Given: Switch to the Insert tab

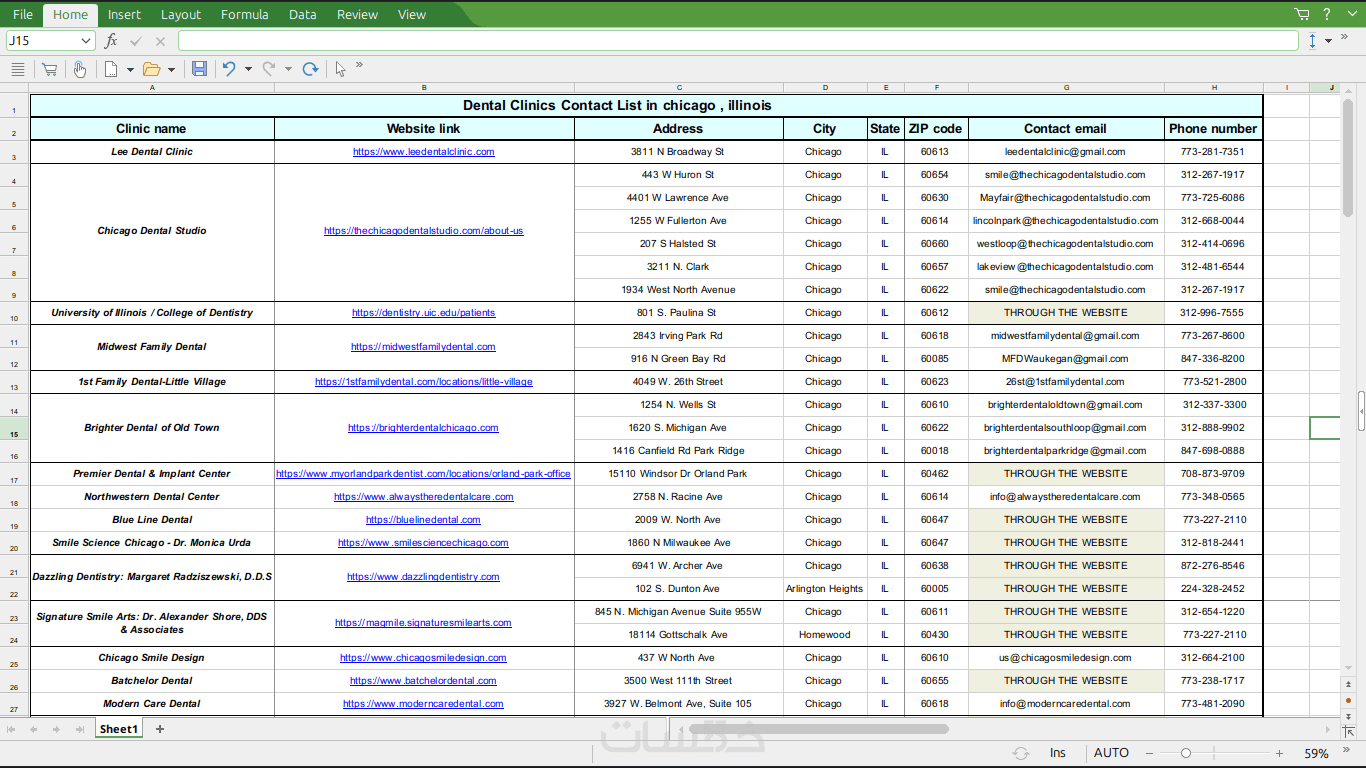Looking at the screenshot, I should click(x=124, y=14).
